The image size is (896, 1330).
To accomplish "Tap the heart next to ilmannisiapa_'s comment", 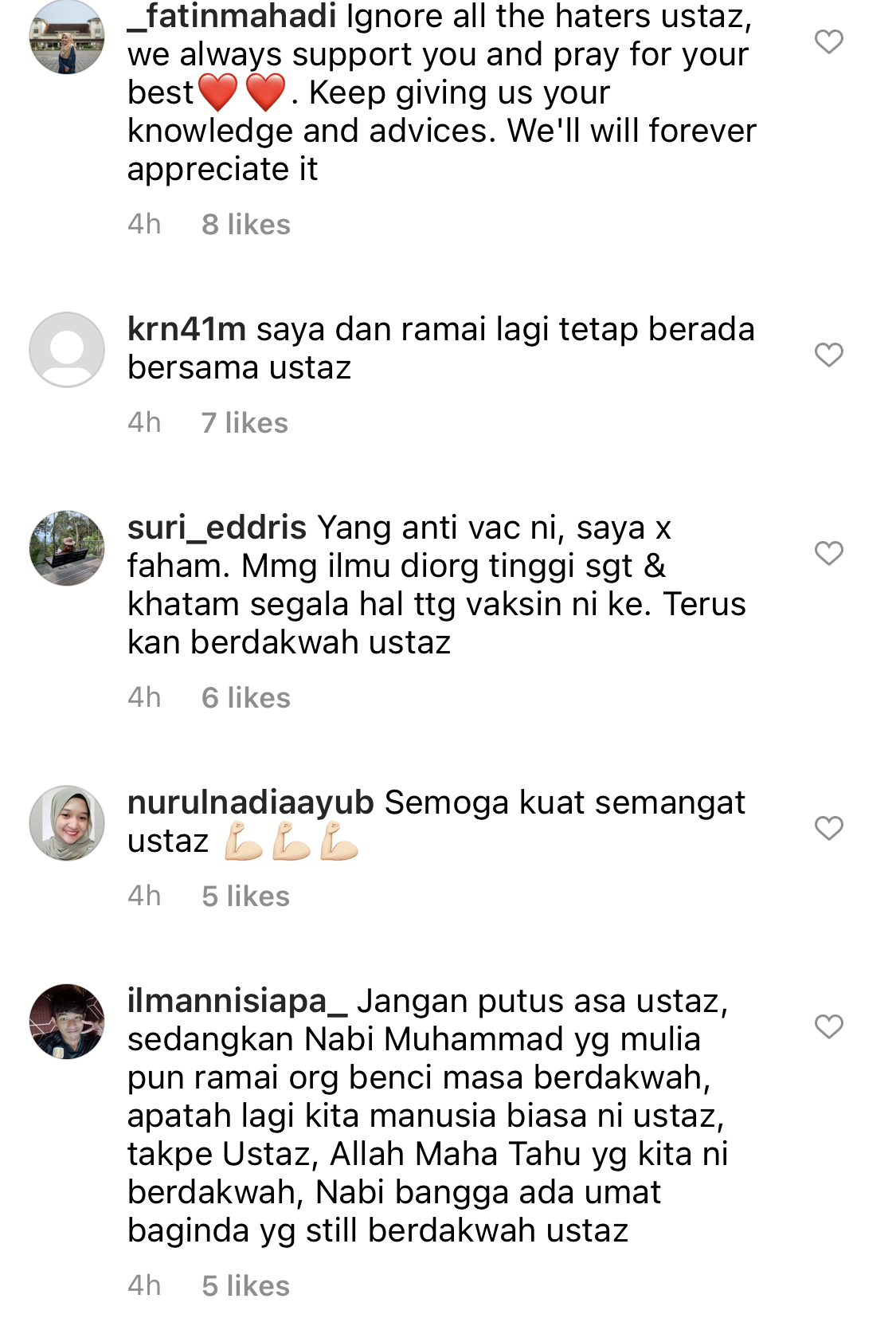I will tap(828, 1026).
